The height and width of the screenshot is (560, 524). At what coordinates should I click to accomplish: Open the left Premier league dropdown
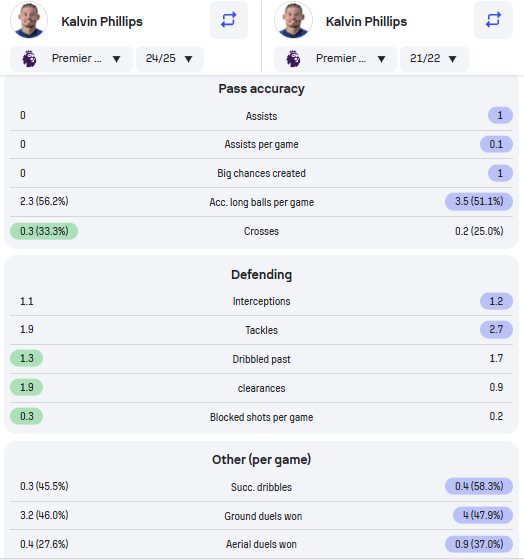tap(71, 59)
